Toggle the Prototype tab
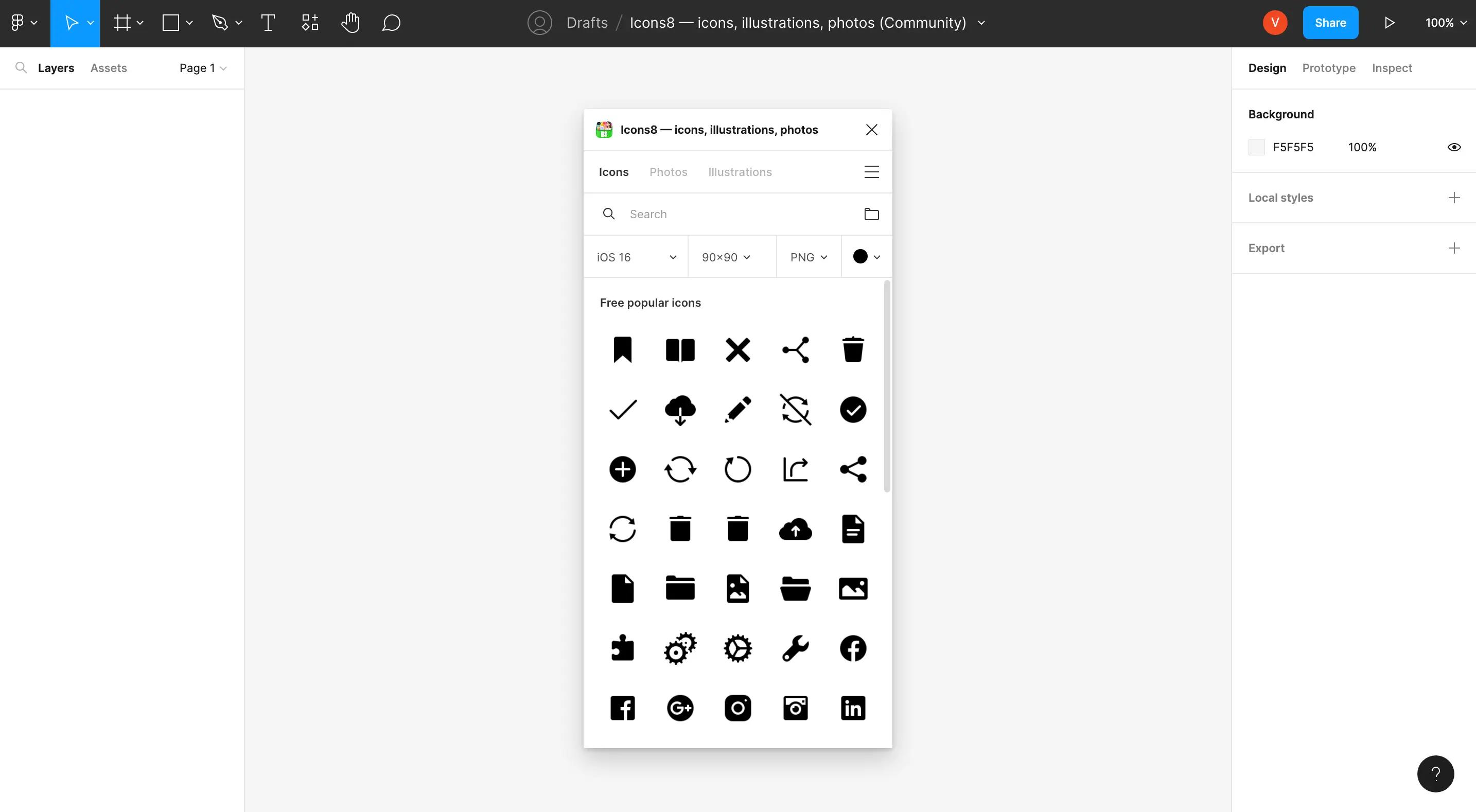This screenshot has height=812, width=1476. pyautogui.click(x=1329, y=68)
